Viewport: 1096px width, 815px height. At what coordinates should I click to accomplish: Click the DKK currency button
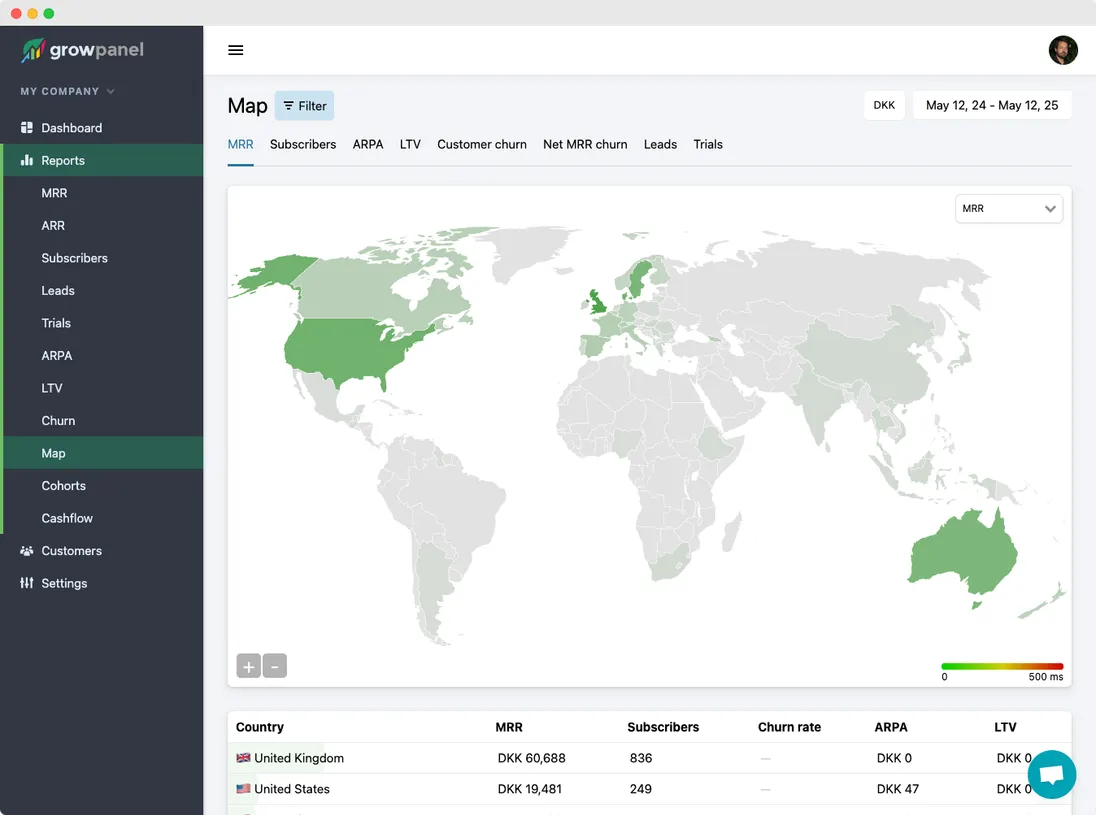[884, 105]
